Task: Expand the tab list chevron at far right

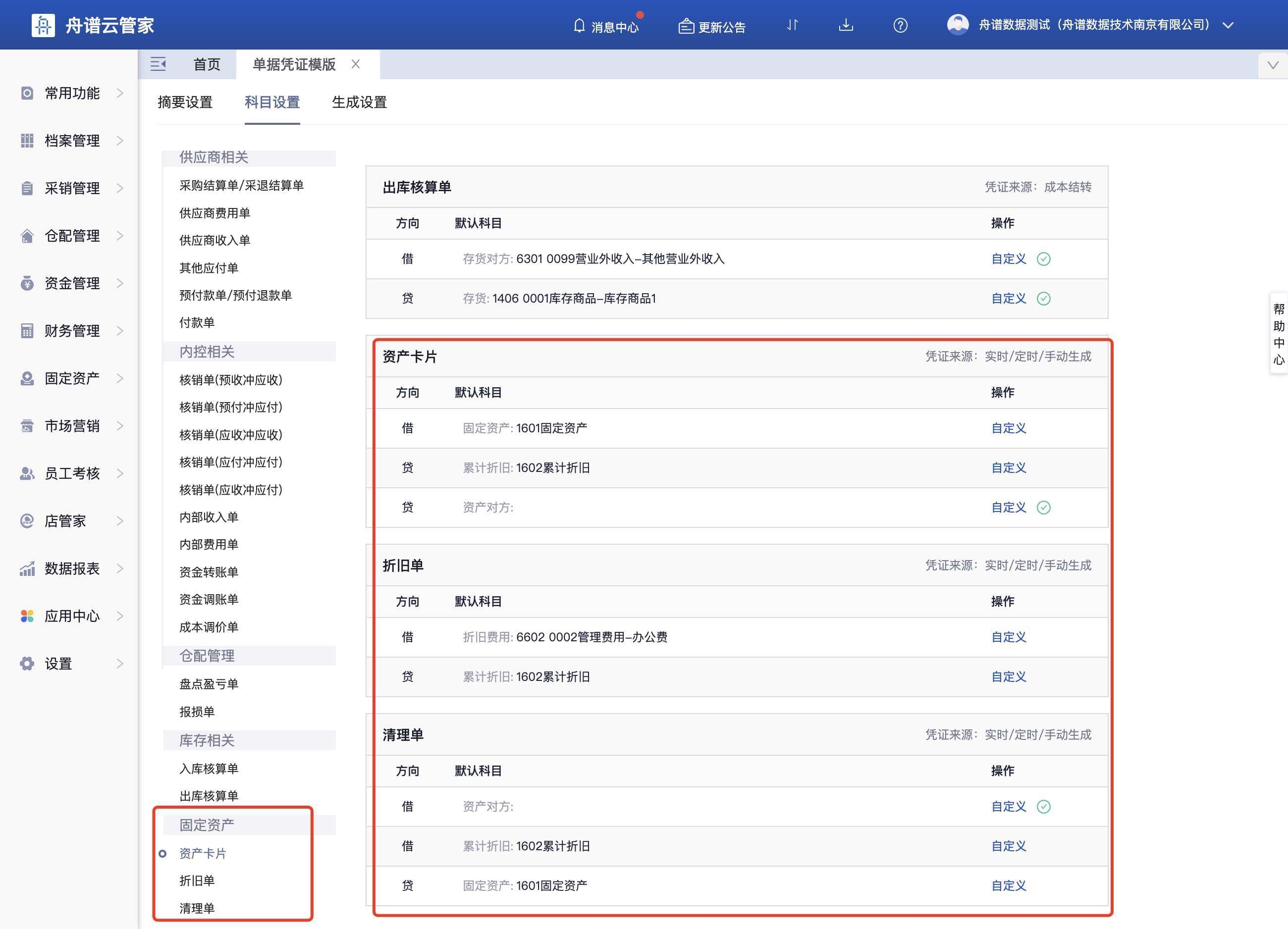Action: pos(1273,65)
